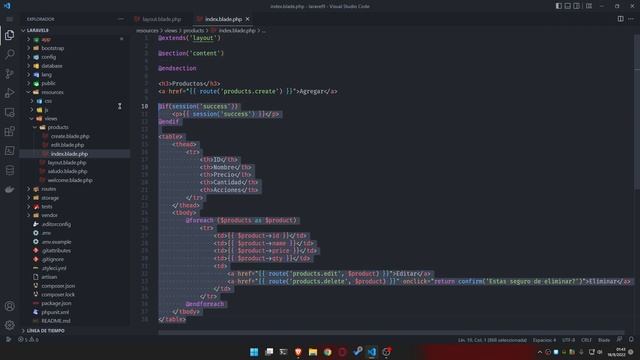Click the products breadcrumb segment
The height and width of the screenshot is (360, 640).
point(193,31)
